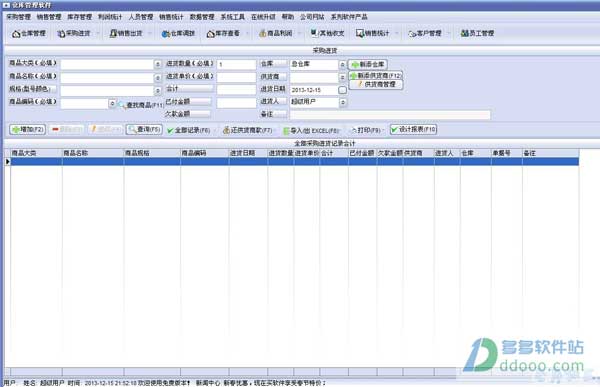
Task: Open 仓库调拨 toolbar item
Action: point(178,34)
